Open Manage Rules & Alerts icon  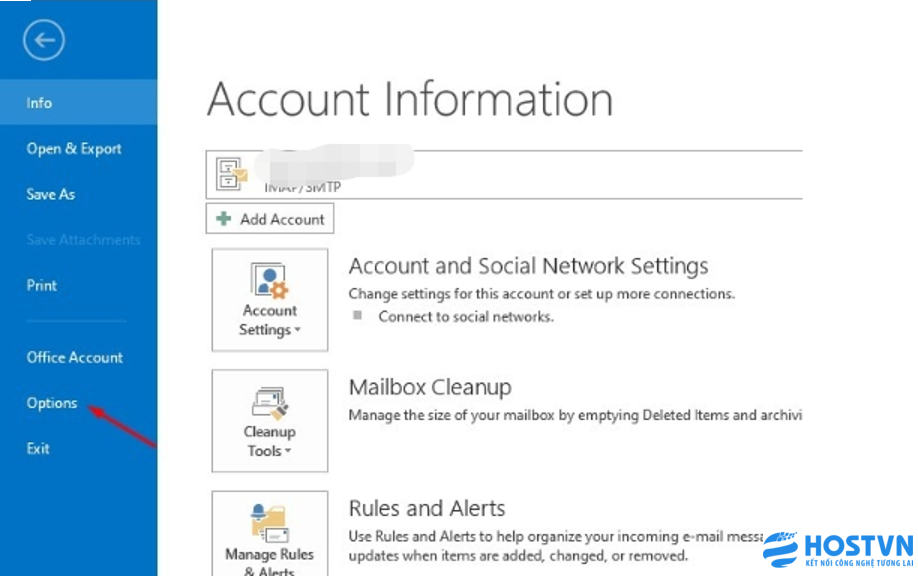(269, 523)
